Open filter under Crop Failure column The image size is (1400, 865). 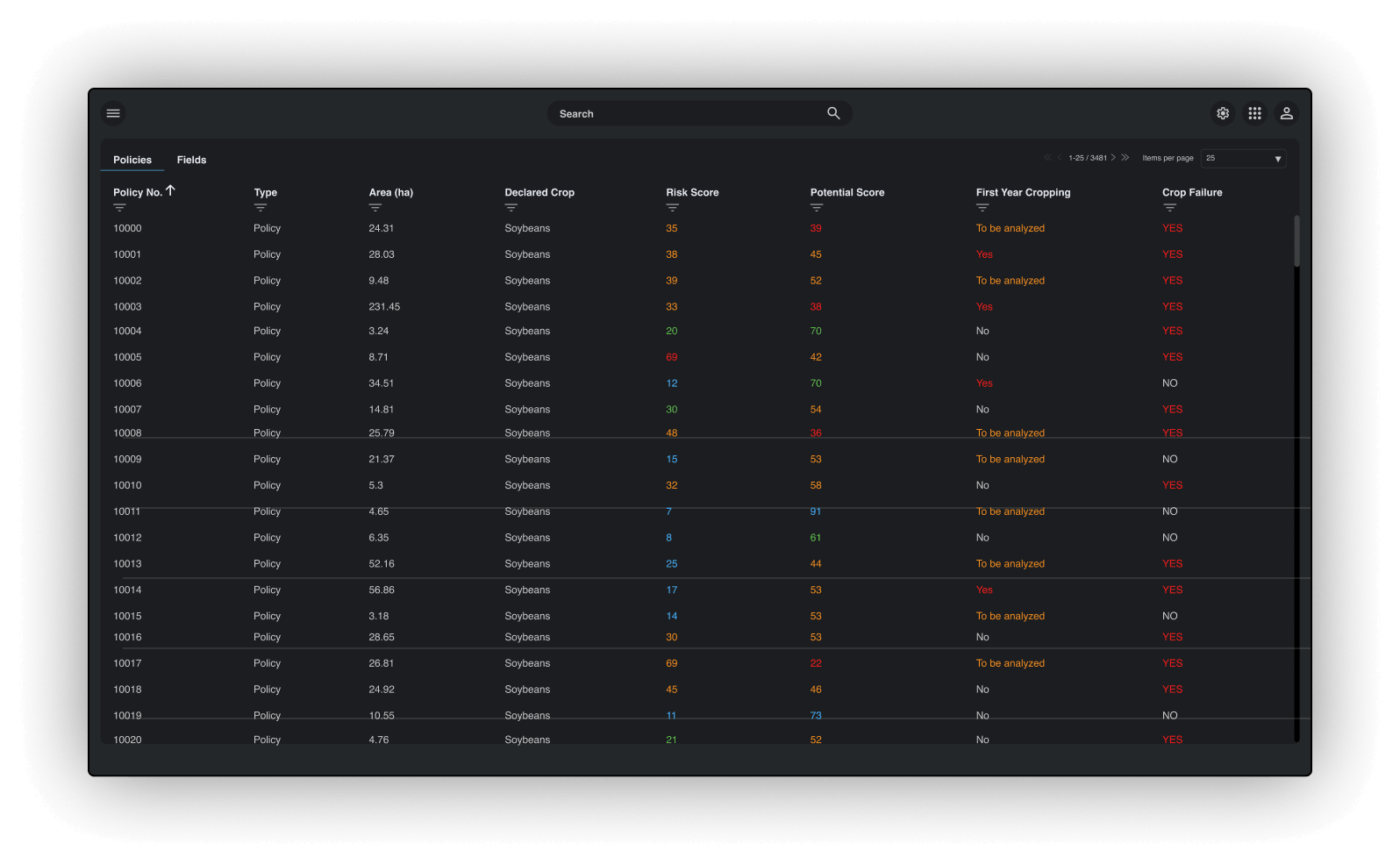tap(1169, 208)
